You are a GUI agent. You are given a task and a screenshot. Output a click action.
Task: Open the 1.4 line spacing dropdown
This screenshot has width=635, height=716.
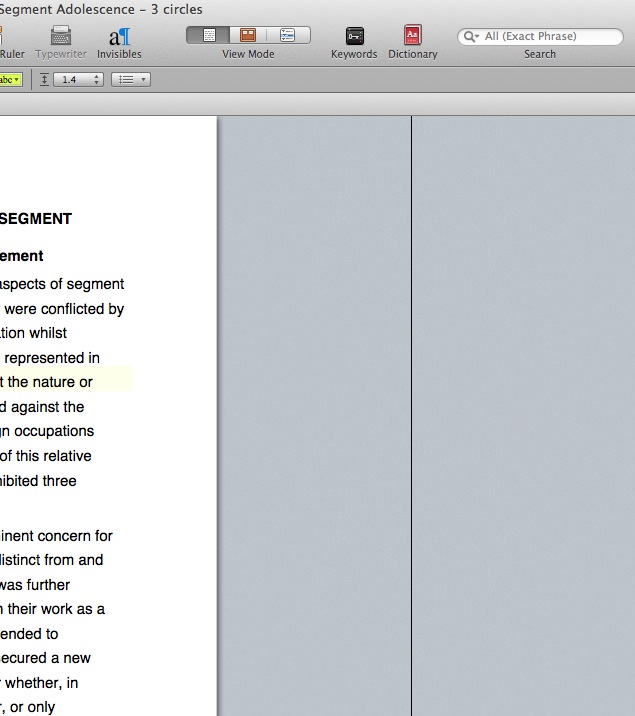[x=80, y=79]
